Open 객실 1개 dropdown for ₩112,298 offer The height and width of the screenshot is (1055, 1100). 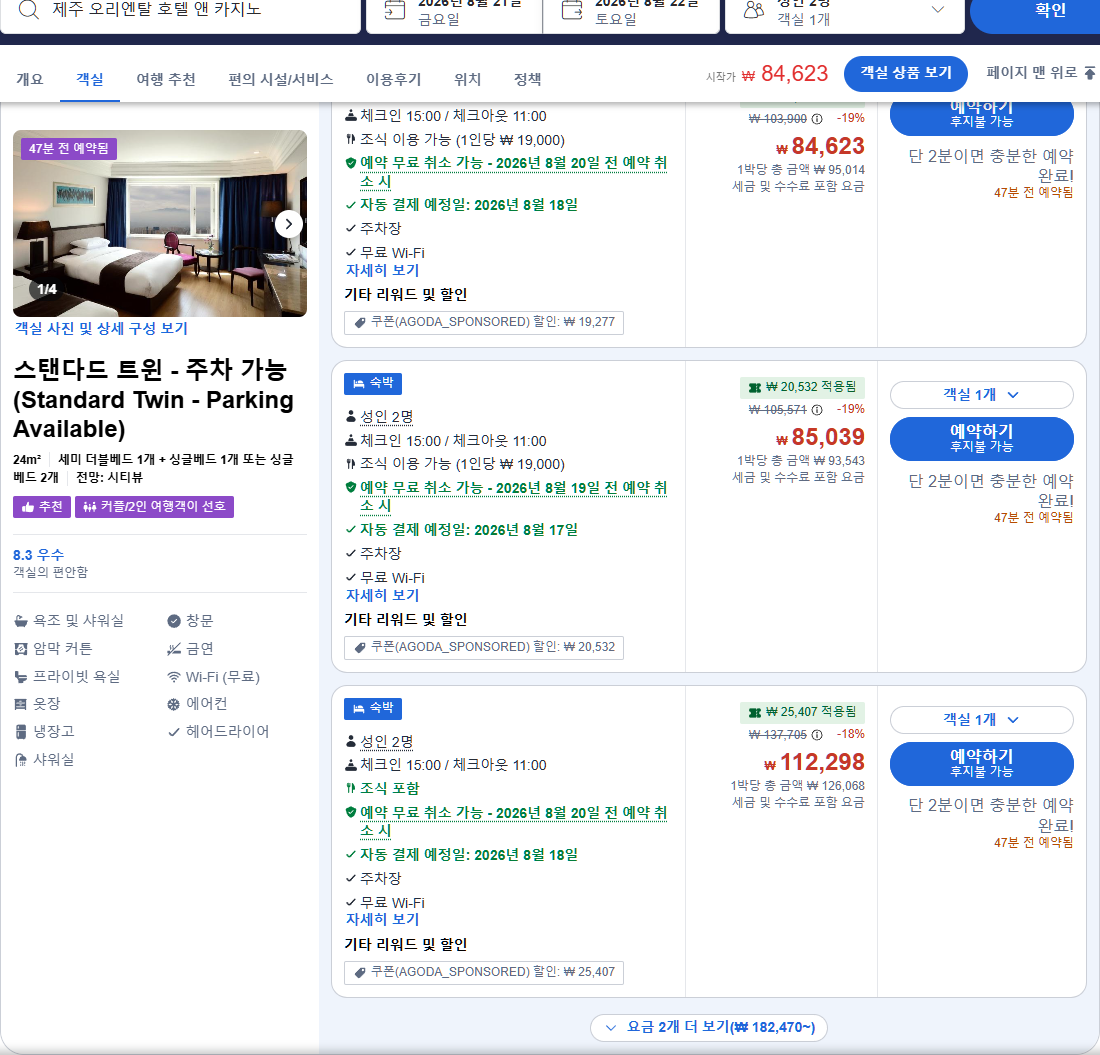tap(981, 720)
